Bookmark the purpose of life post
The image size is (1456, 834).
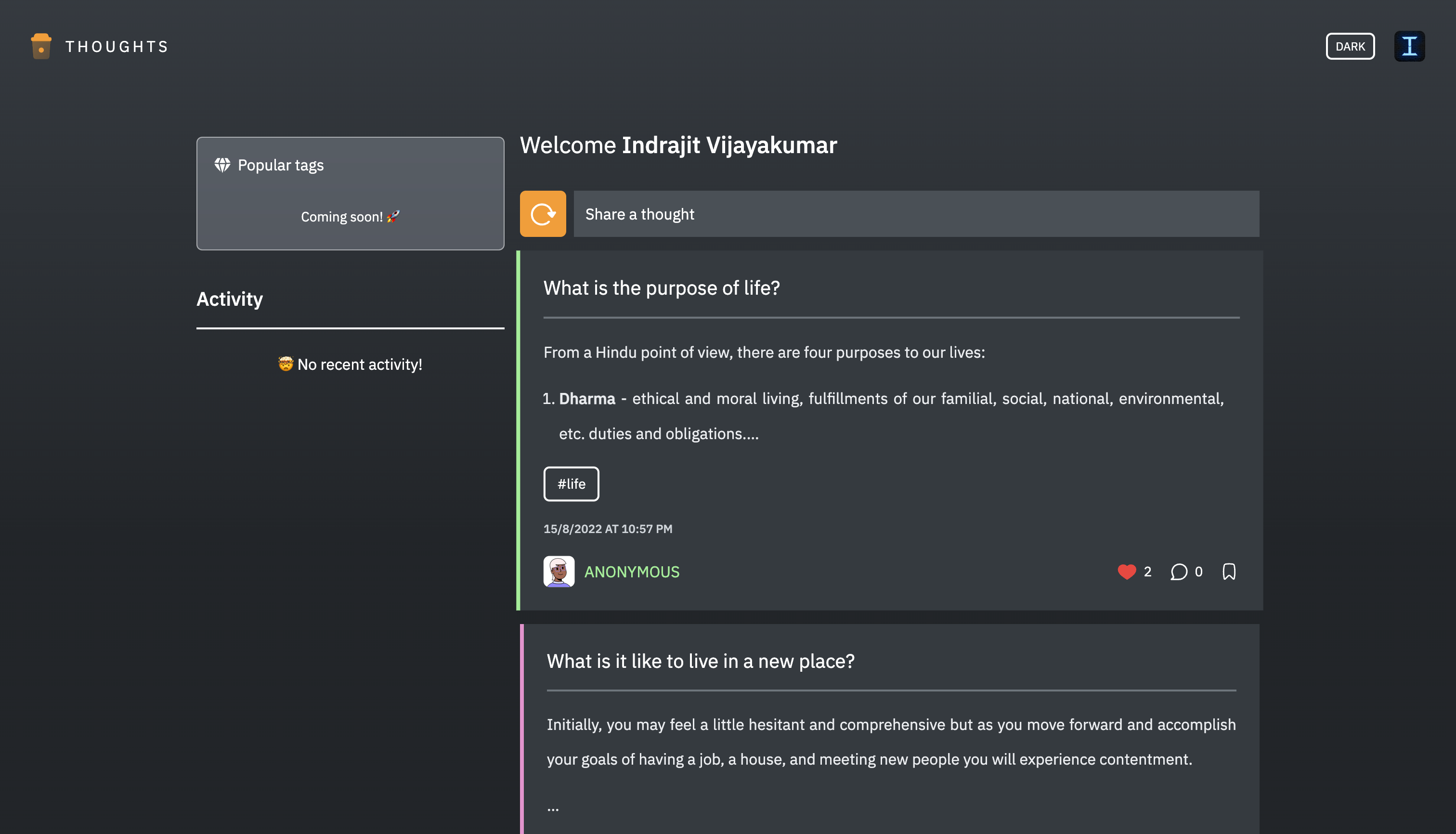click(1229, 572)
